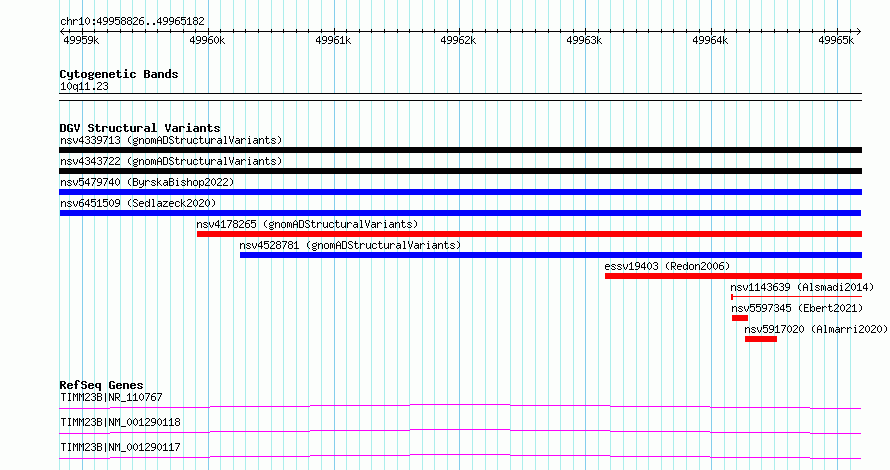
Task: Select the nsv4528781 gnomAD label
Action: 350,245
